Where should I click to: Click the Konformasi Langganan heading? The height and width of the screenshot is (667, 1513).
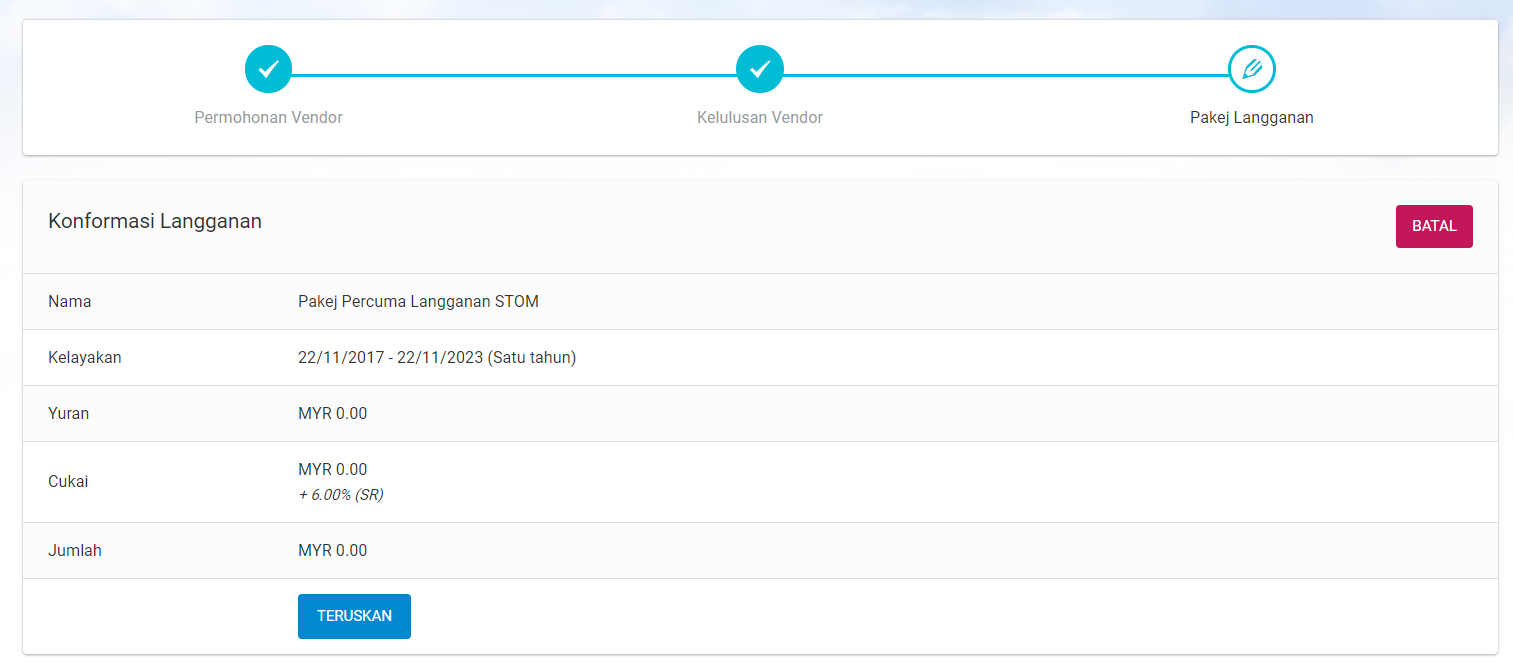point(155,222)
